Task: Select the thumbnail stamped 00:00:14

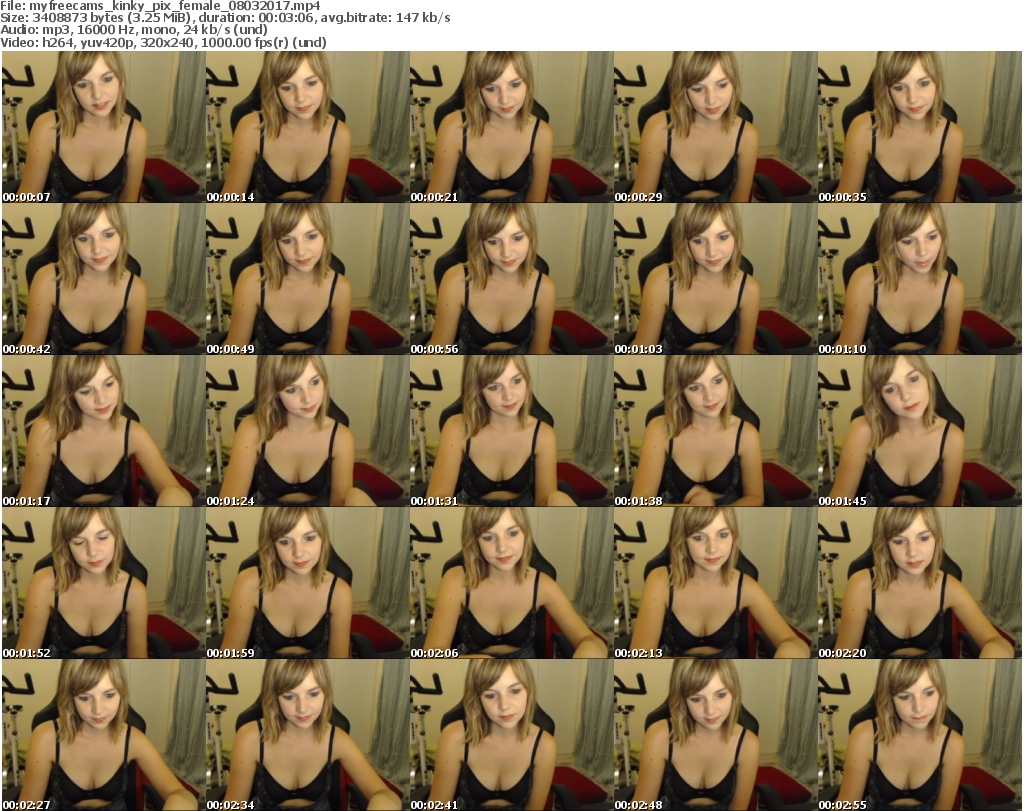Action: click(308, 127)
